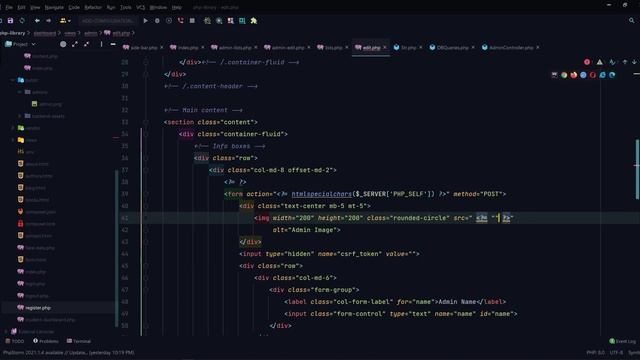Image resolution: width=640 pixels, height=360 pixels.
Task: Collapse the blue public folder in project tree
Action: coord(13,80)
